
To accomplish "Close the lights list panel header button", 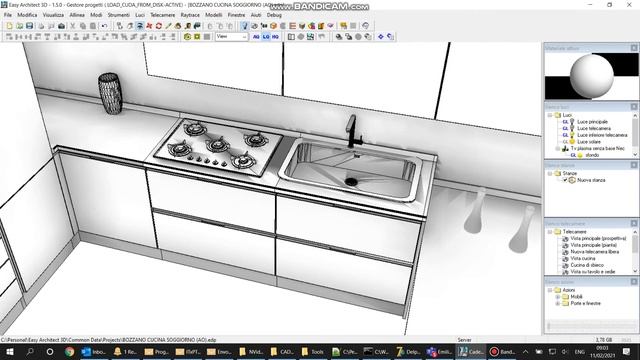I will tap(634, 107).
